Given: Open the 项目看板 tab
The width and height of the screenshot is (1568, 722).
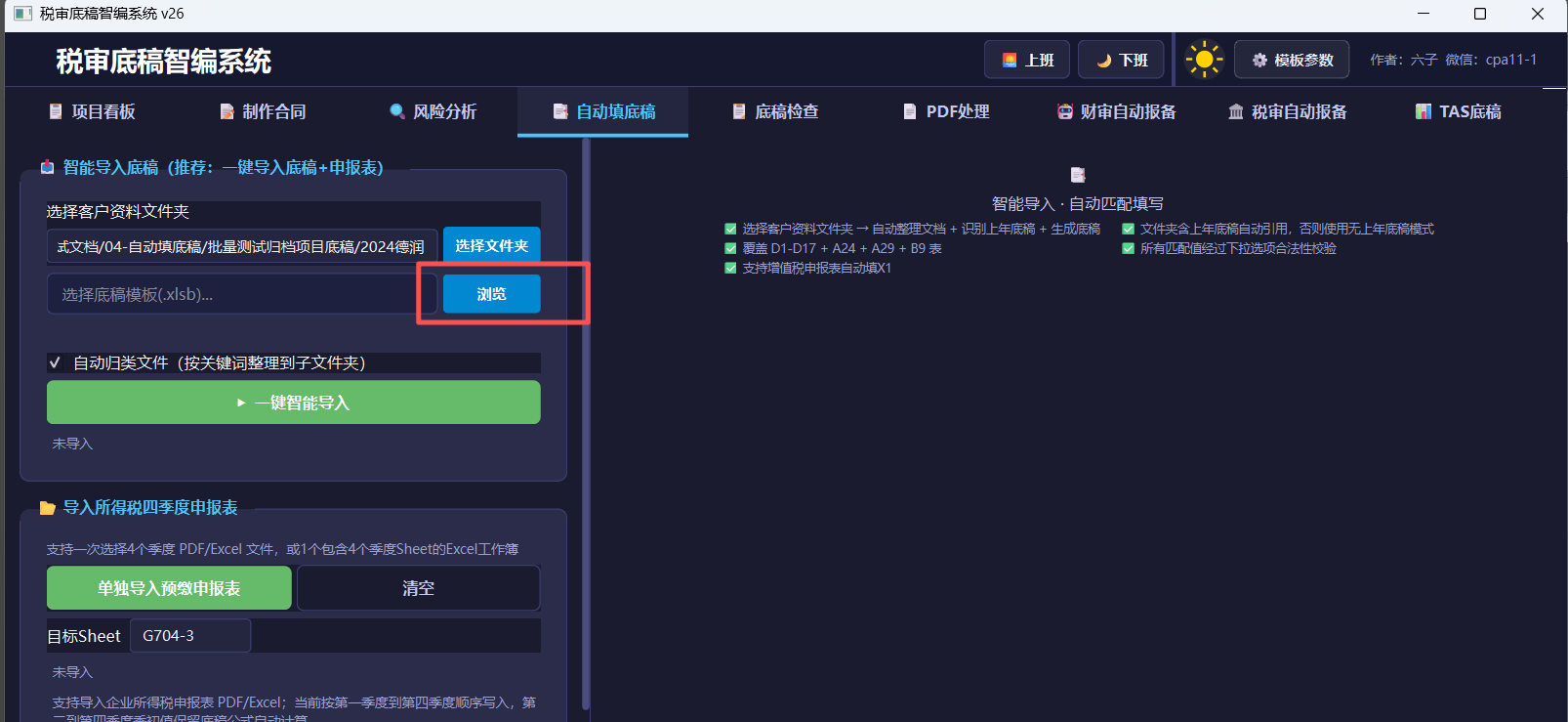Looking at the screenshot, I should point(92,111).
